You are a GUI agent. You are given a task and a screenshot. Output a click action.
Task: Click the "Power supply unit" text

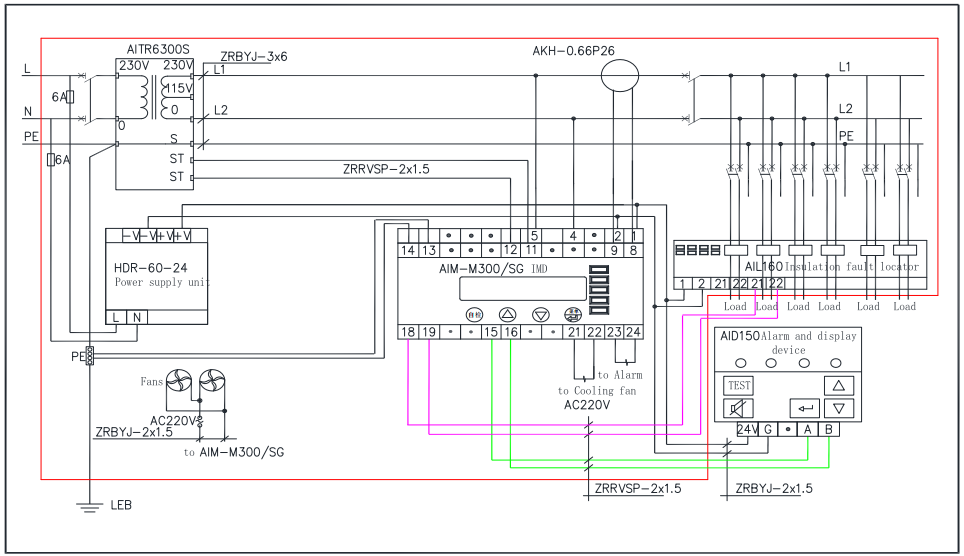point(162,282)
